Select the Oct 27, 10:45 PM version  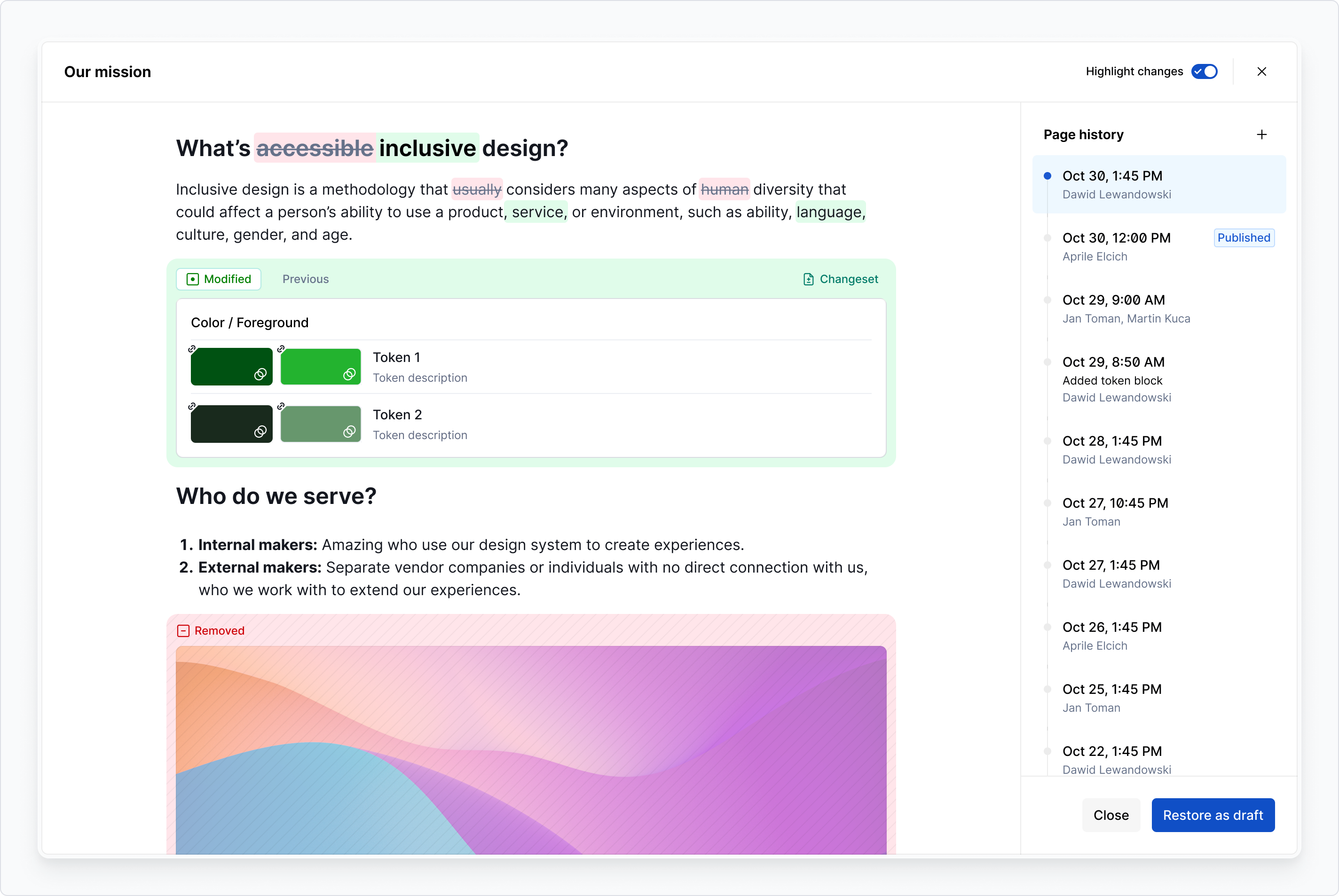[x=1159, y=511]
